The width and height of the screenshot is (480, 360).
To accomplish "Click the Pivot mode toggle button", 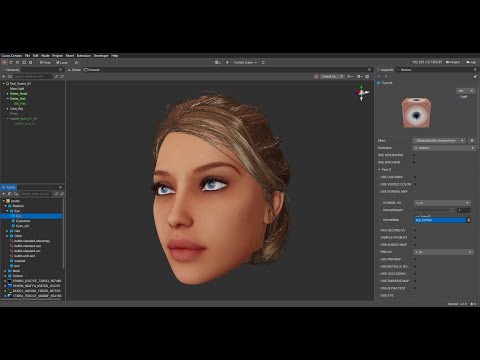I will (x=45, y=62).
